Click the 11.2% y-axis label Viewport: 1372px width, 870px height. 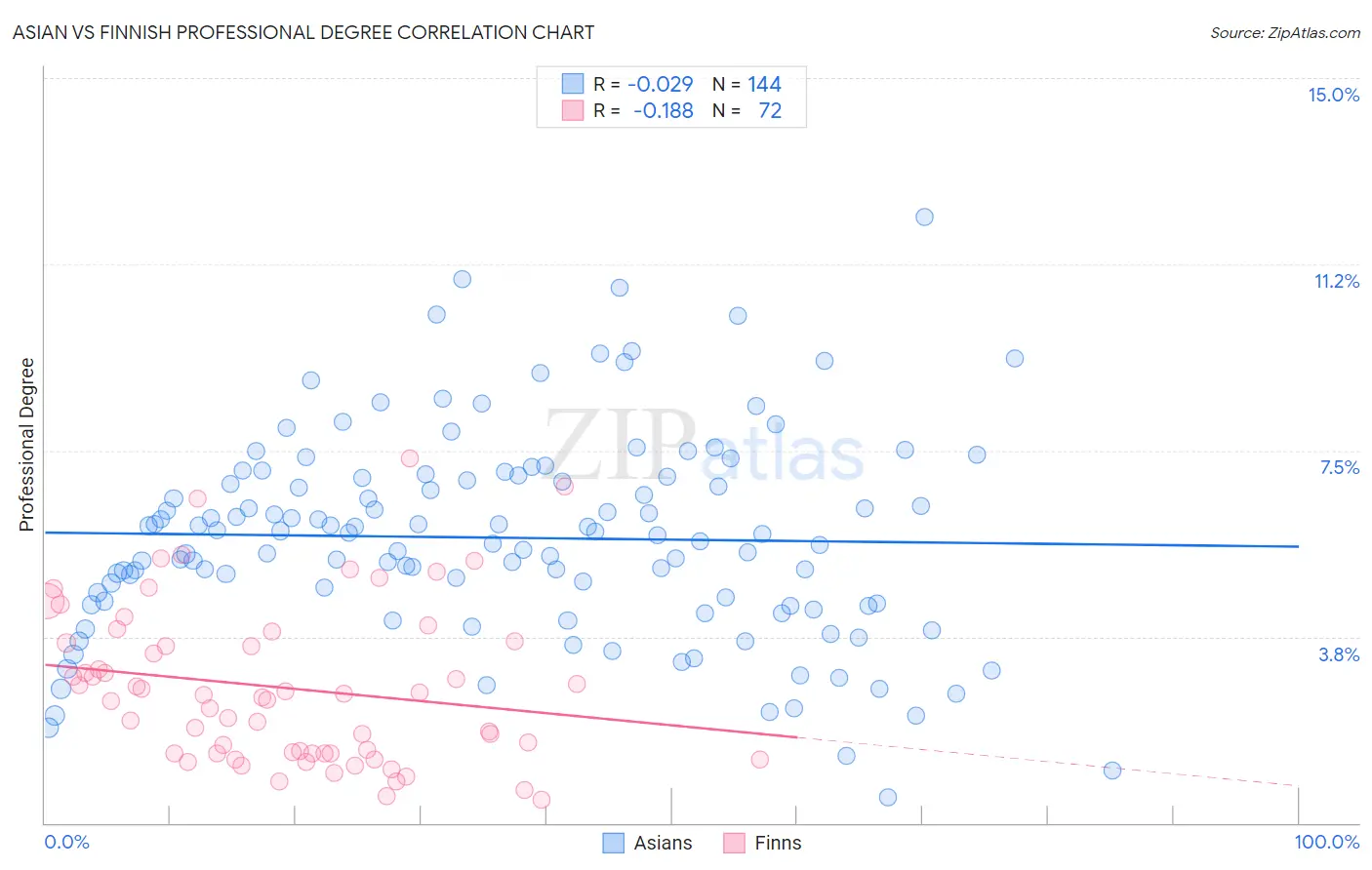[x=1336, y=281]
